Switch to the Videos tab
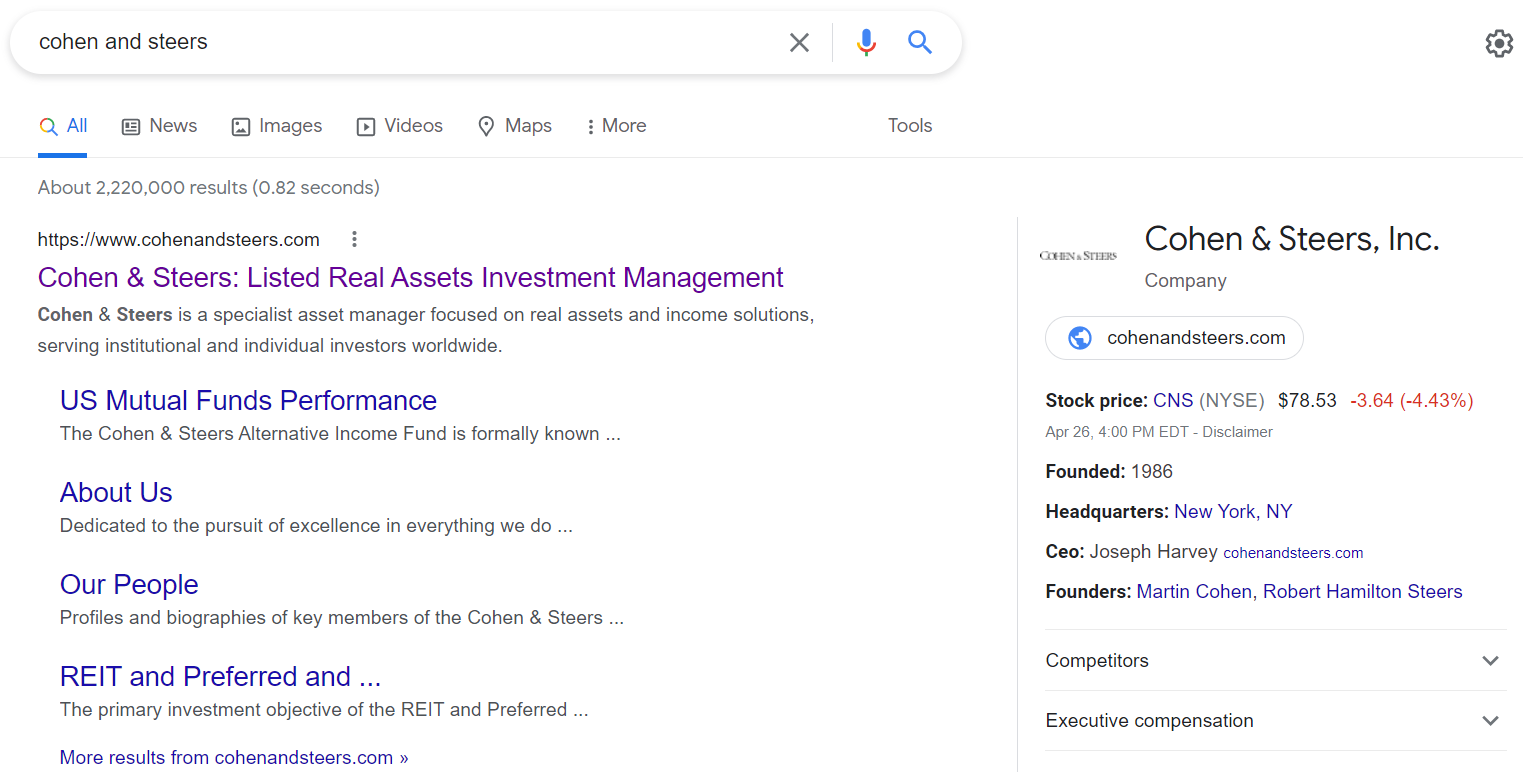Image resolution: width=1523 pixels, height=772 pixels. pyautogui.click(x=400, y=126)
